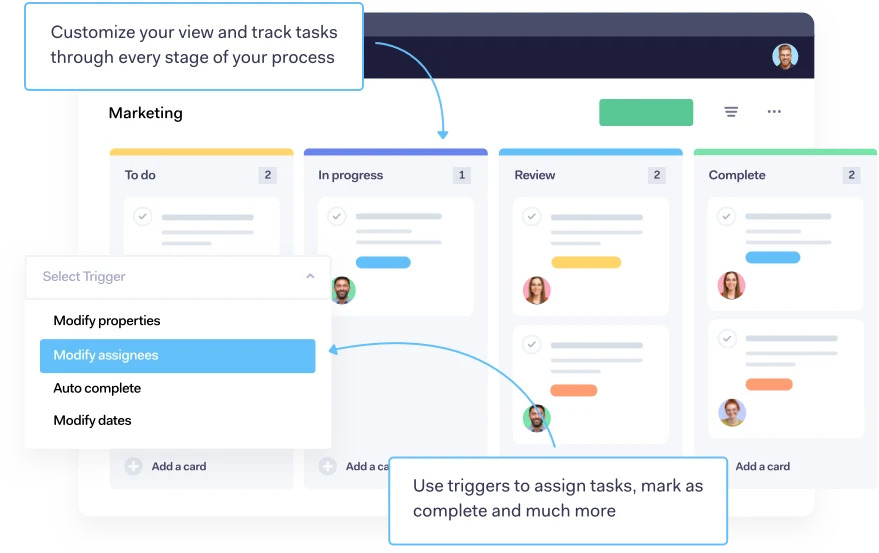Image resolution: width=879 pixels, height=553 pixels.
Task: Click plus icon in In progress column
Action: pos(327,467)
